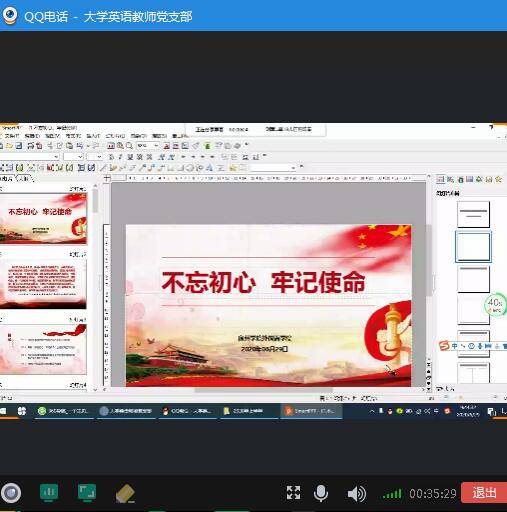Open the folder taskbar item
The width and height of the screenshot is (507, 512).
pyautogui.click(x=249, y=411)
